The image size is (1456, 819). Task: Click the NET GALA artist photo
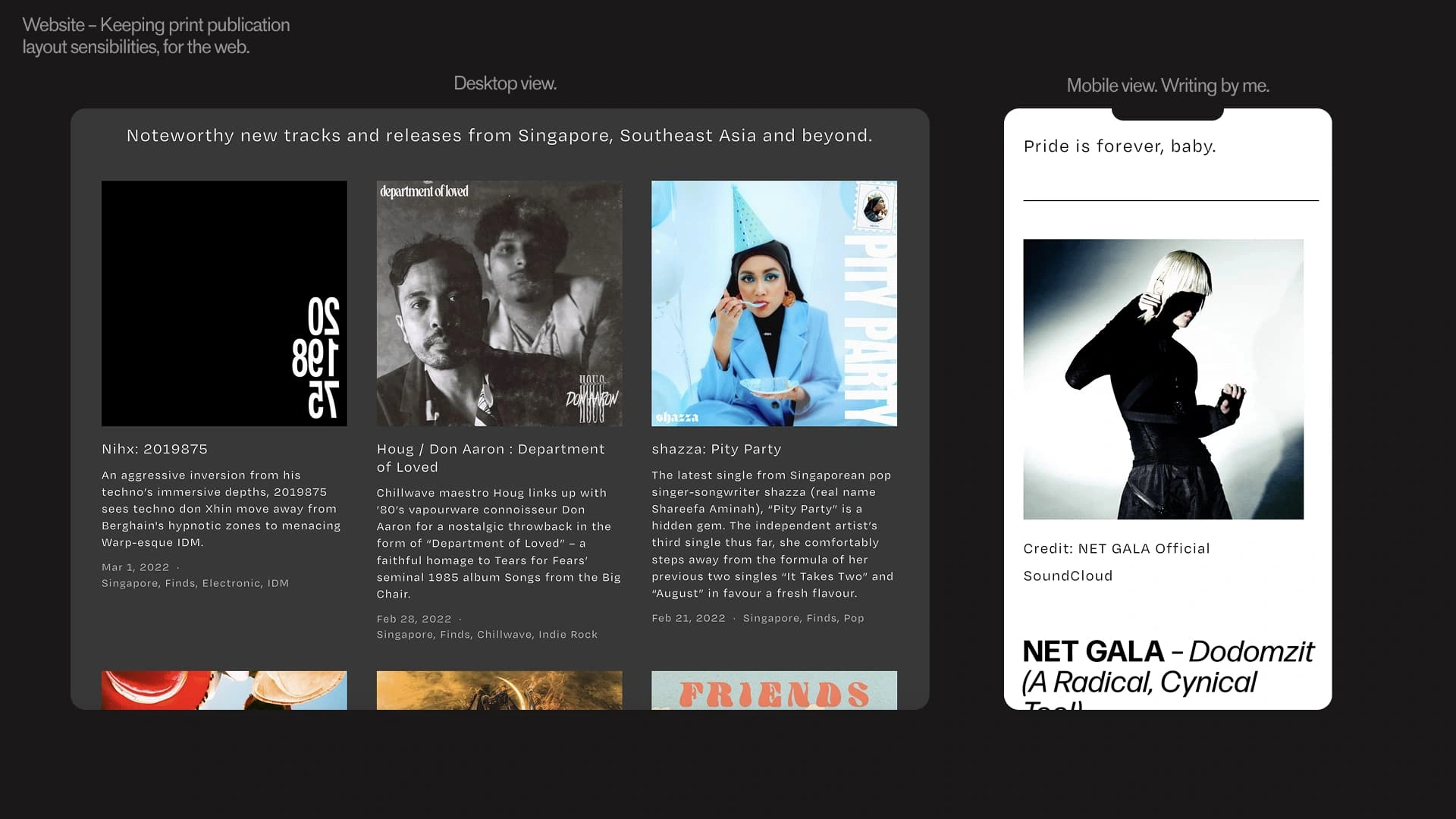click(x=1163, y=378)
